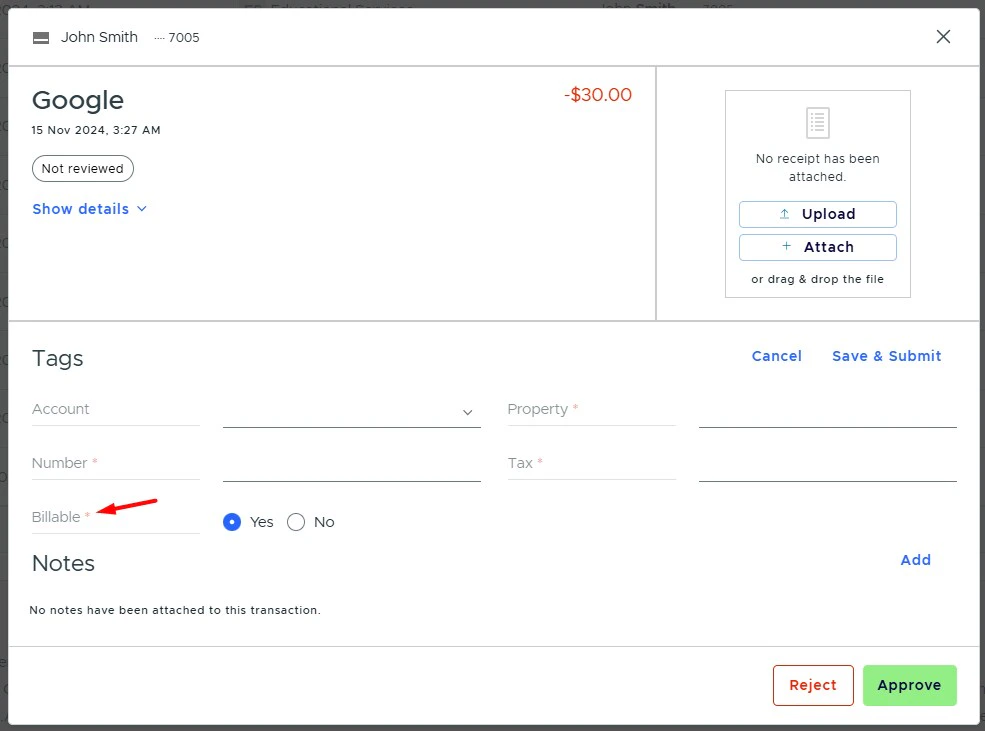Cancel the tag changes

[x=776, y=356]
